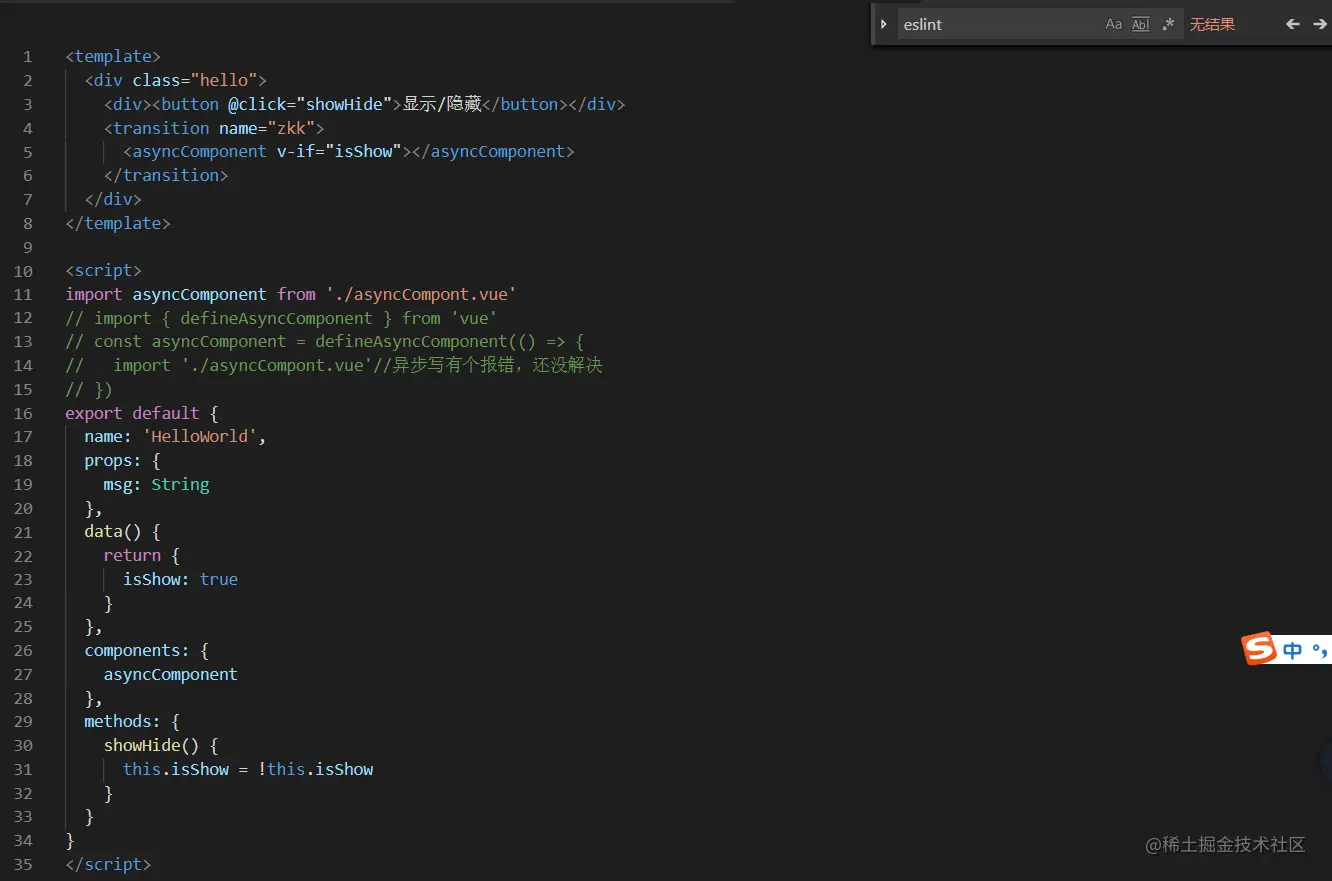Go to previous match arrow

(x=1293, y=24)
